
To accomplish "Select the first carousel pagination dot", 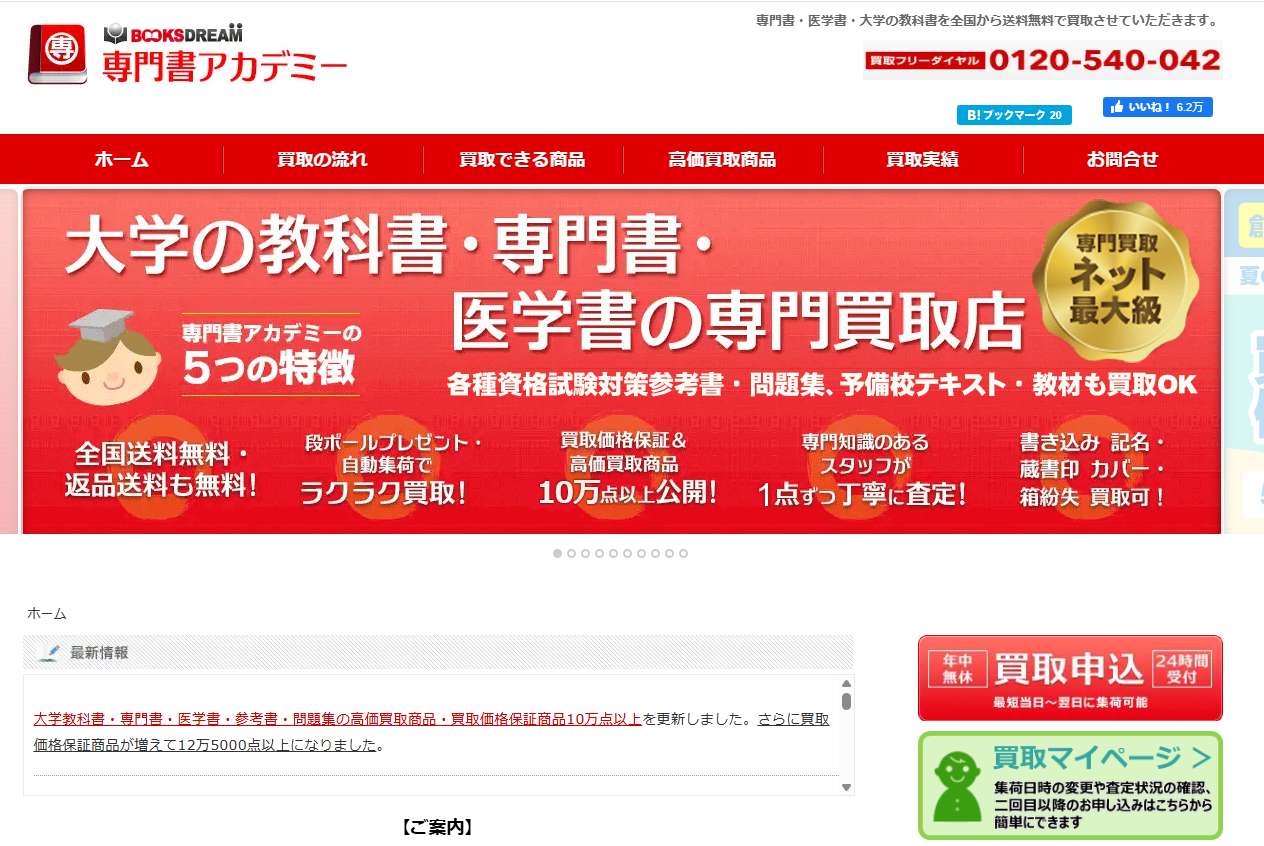I will pyautogui.click(x=557, y=553).
